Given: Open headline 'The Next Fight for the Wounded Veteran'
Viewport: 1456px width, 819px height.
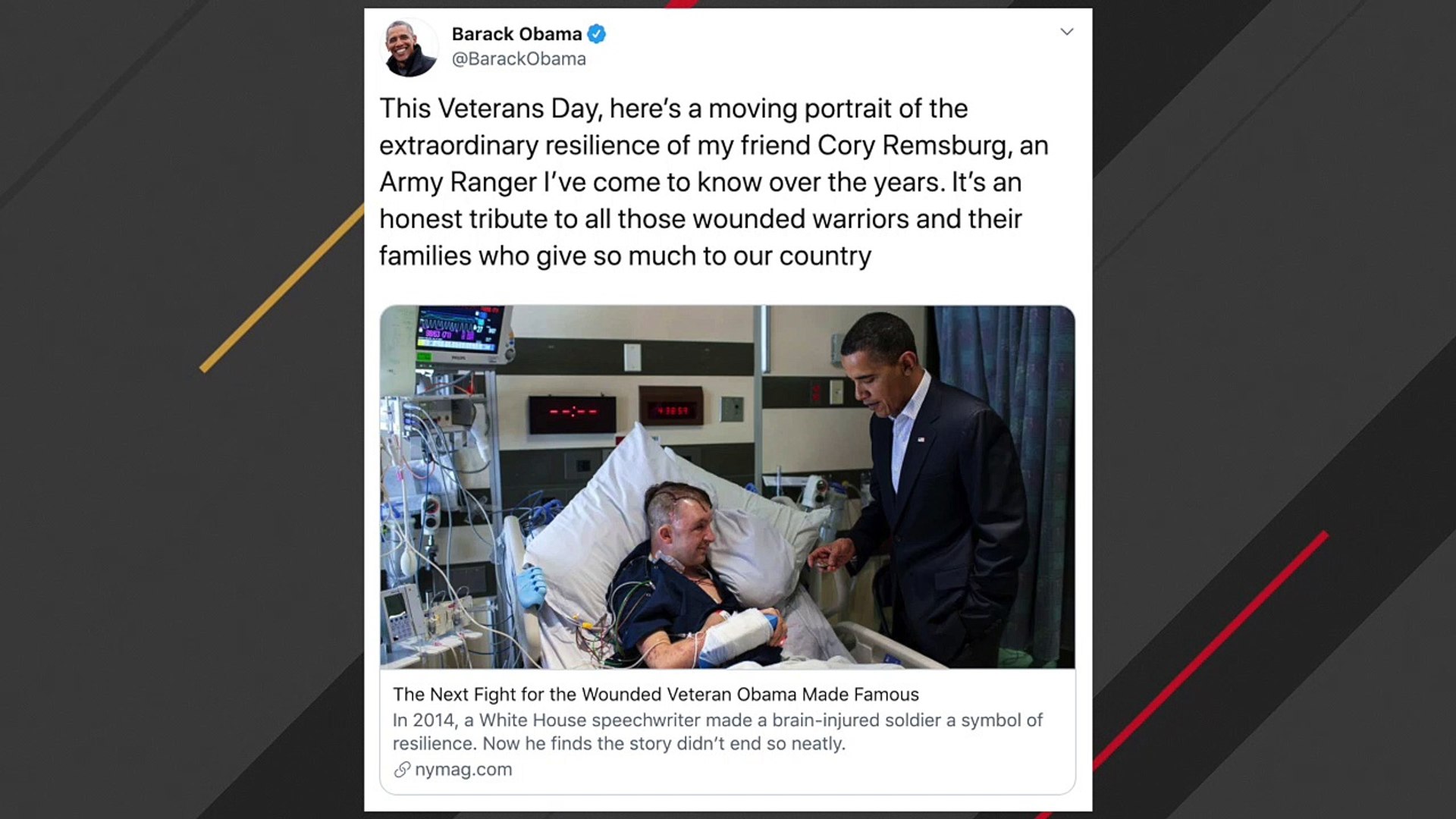Looking at the screenshot, I should click(x=655, y=695).
